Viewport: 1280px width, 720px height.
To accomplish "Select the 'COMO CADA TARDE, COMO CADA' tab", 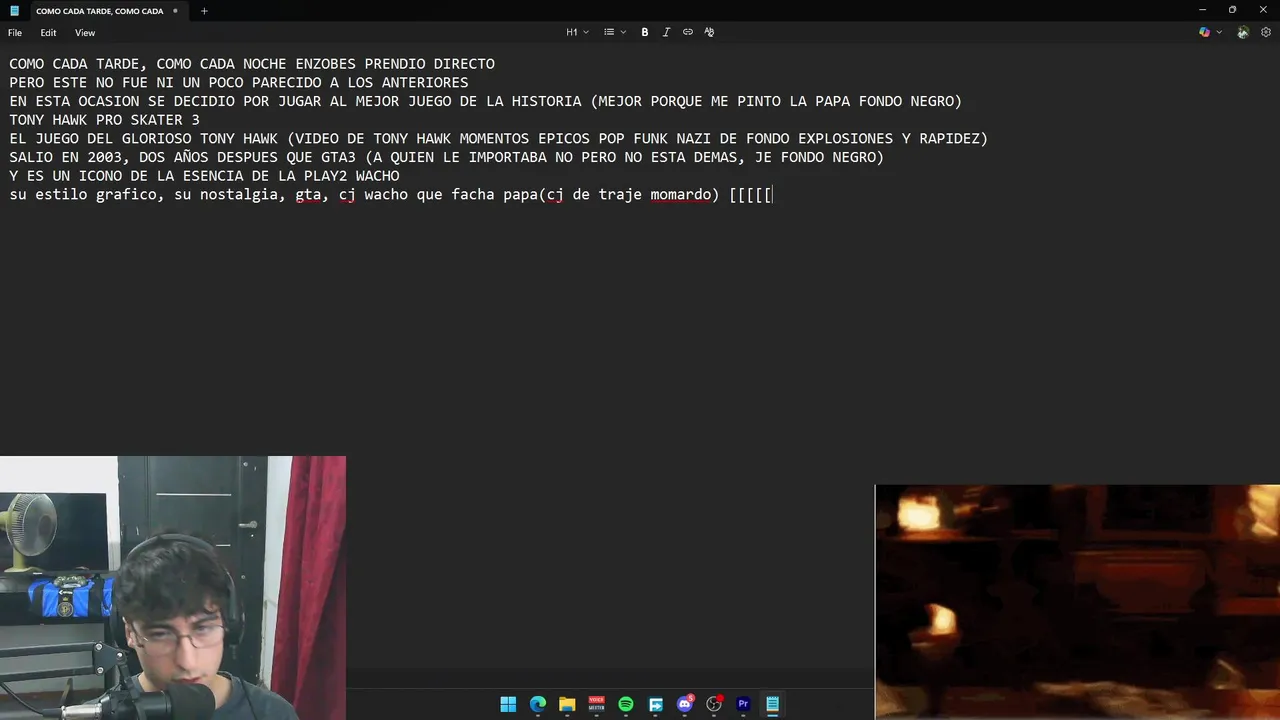I will (99, 11).
